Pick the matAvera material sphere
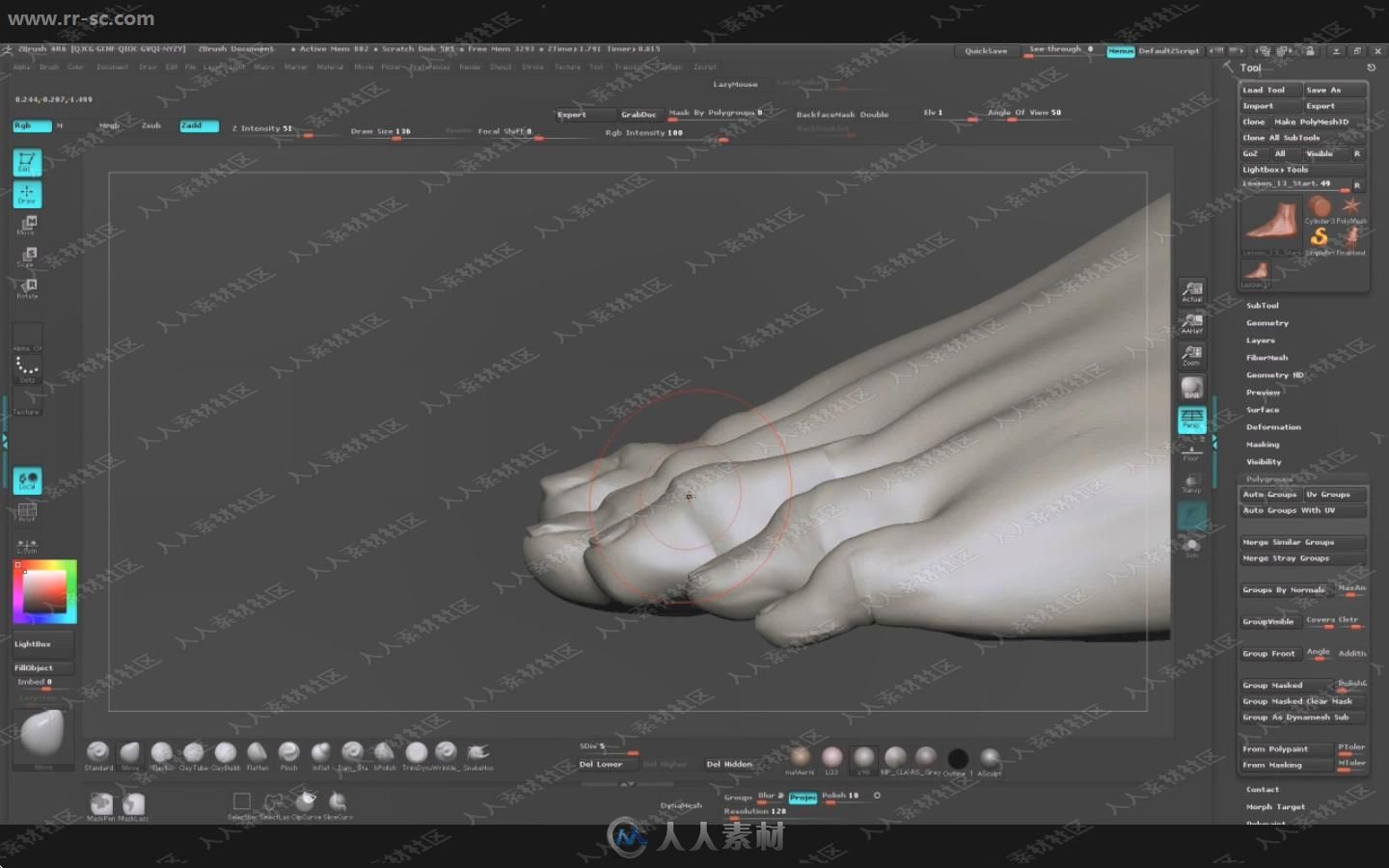 click(x=800, y=757)
